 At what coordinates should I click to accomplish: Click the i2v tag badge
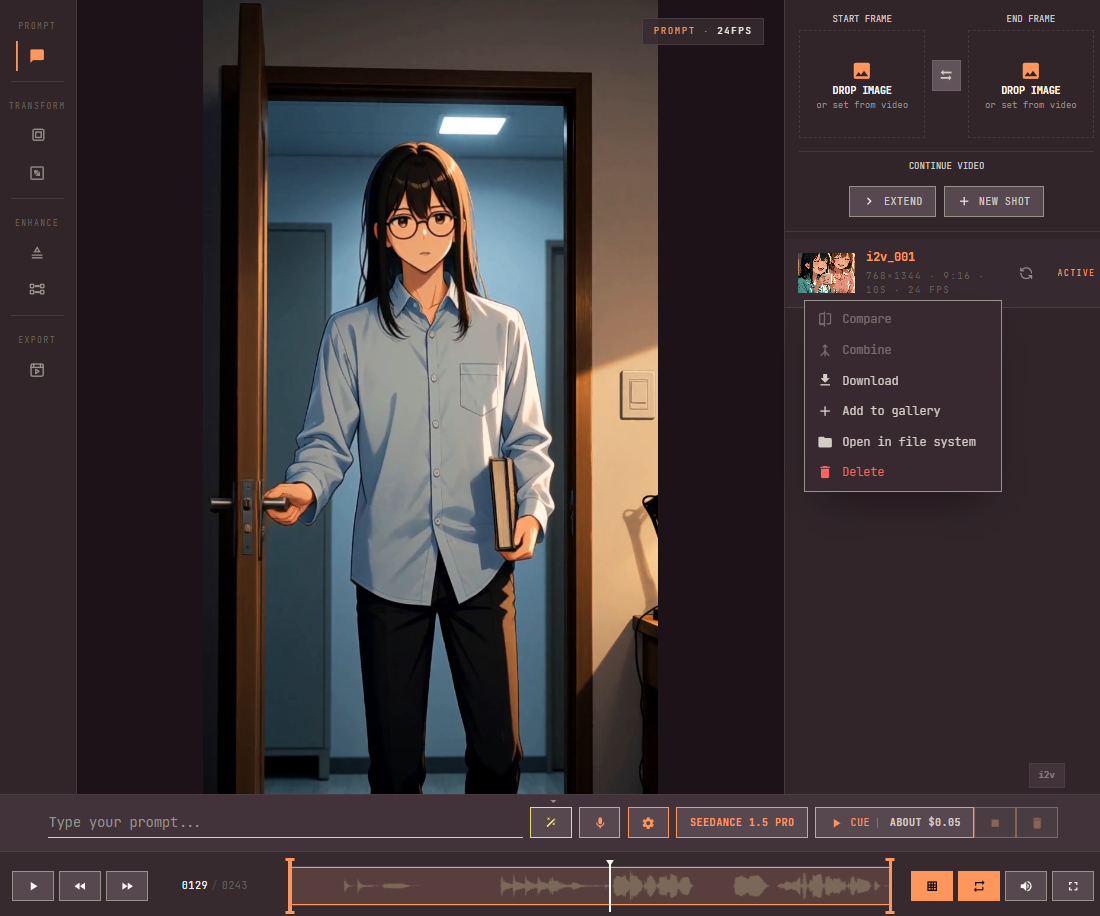[x=1046, y=774]
